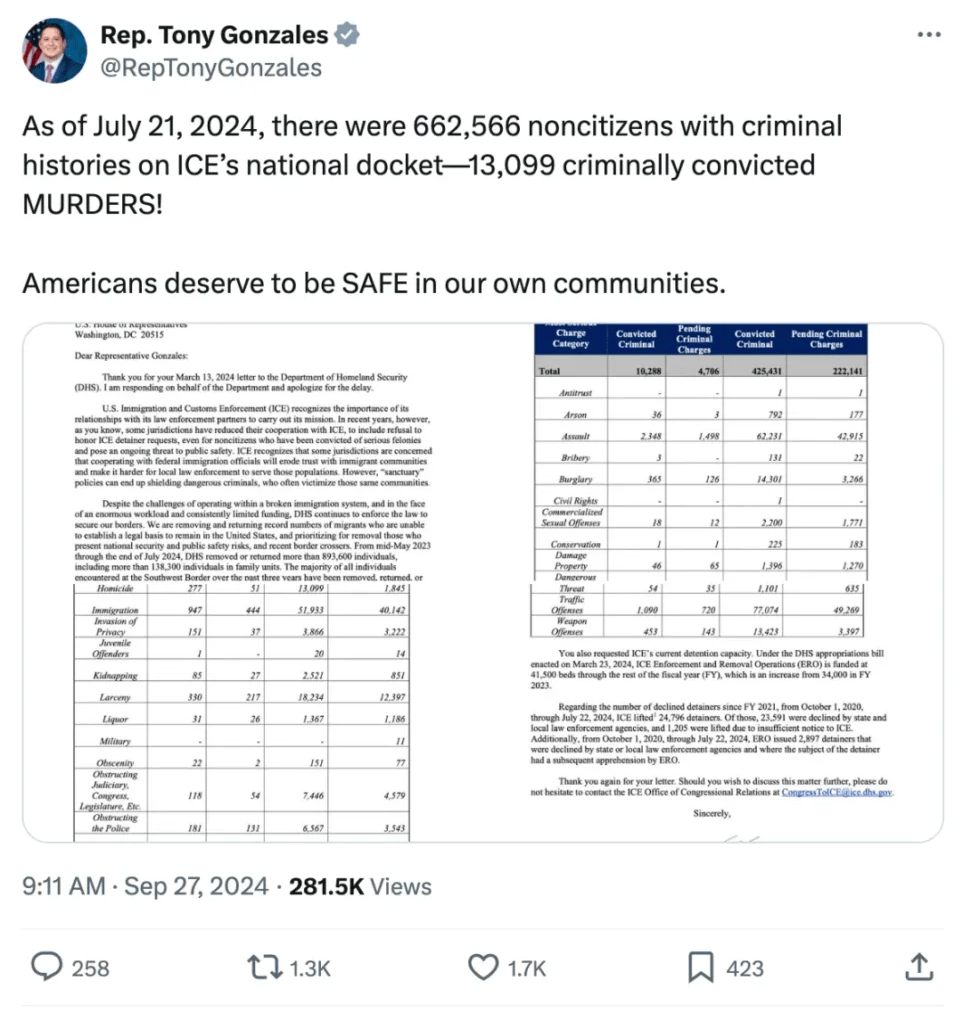This screenshot has width=961, height=1012.
Task: Open the three-dot more options menu
Action: [x=929, y=35]
